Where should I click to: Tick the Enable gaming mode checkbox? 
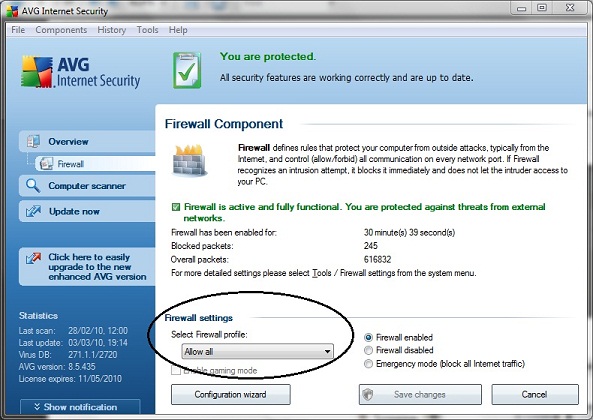point(176,370)
